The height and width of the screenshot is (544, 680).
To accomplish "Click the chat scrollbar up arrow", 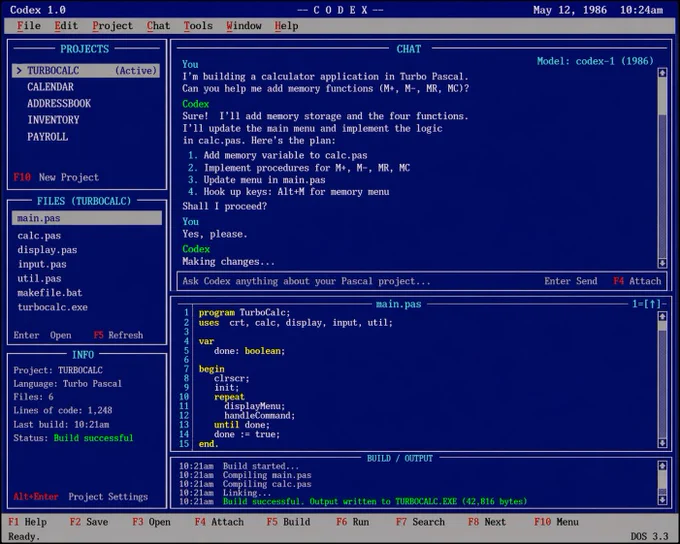I will 662,73.
